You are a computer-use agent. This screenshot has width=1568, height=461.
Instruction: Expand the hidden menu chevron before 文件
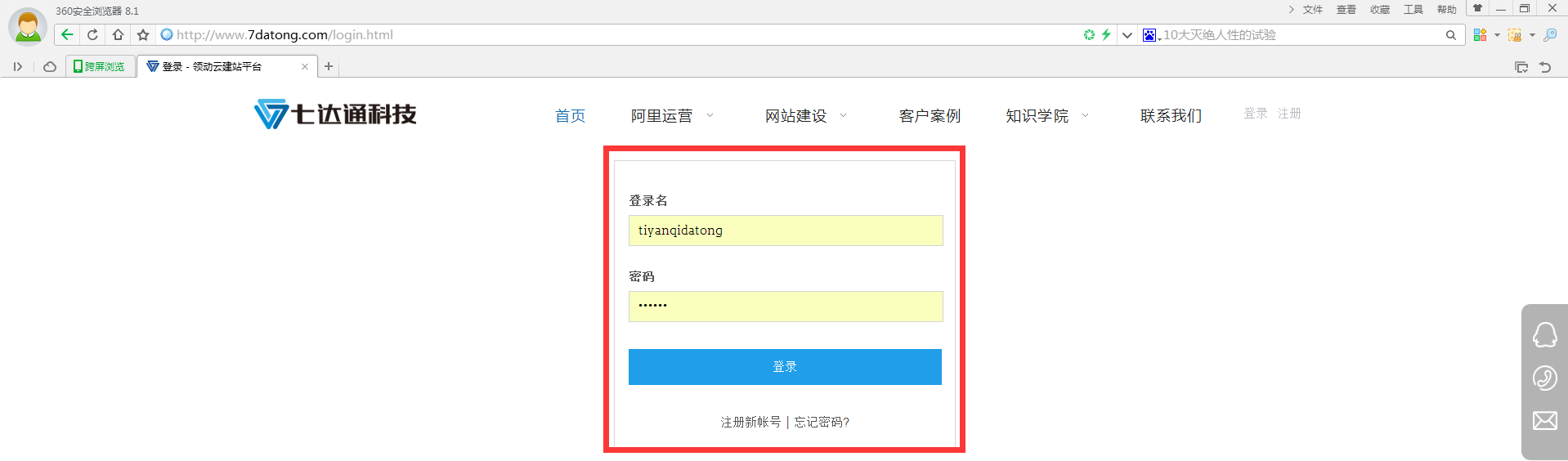point(1291,10)
